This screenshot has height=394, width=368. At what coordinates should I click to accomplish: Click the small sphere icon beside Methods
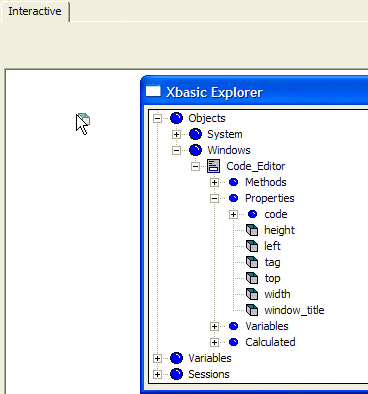(x=234, y=182)
